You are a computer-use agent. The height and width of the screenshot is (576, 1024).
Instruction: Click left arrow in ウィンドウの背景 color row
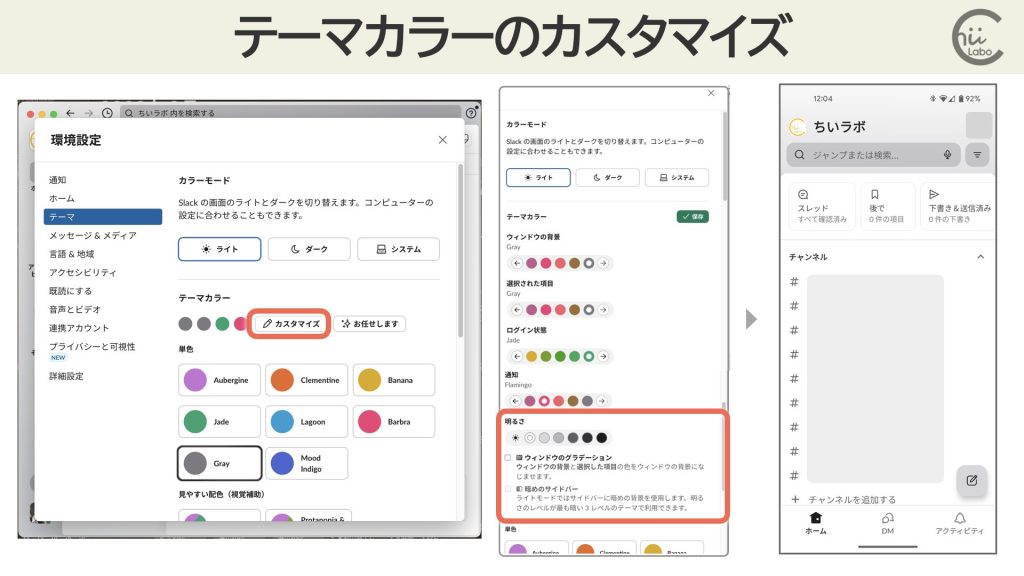pyautogui.click(x=517, y=263)
